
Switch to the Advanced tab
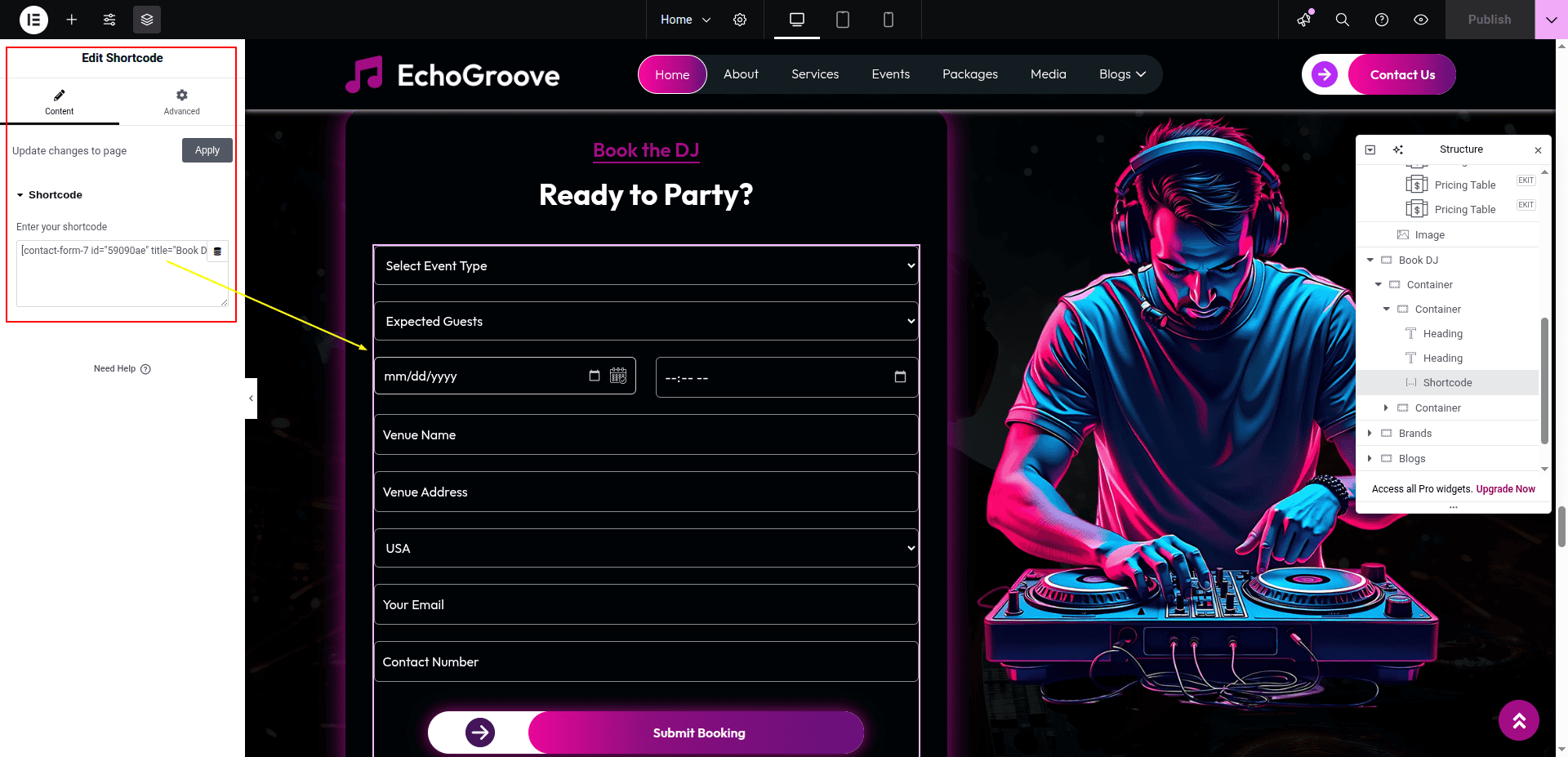(x=181, y=102)
